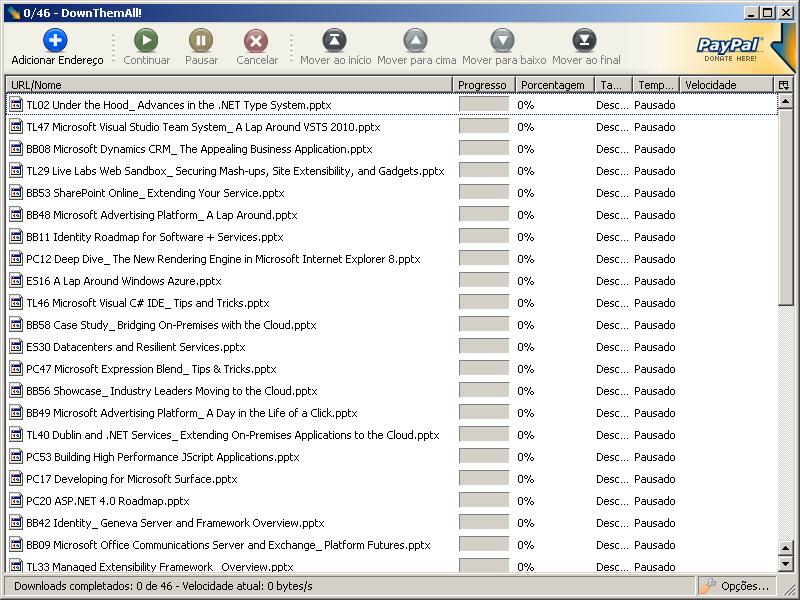Image resolution: width=800 pixels, height=600 pixels.
Task: Cancel downloads using the Cancelar icon
Action: [x=256, y=40]
